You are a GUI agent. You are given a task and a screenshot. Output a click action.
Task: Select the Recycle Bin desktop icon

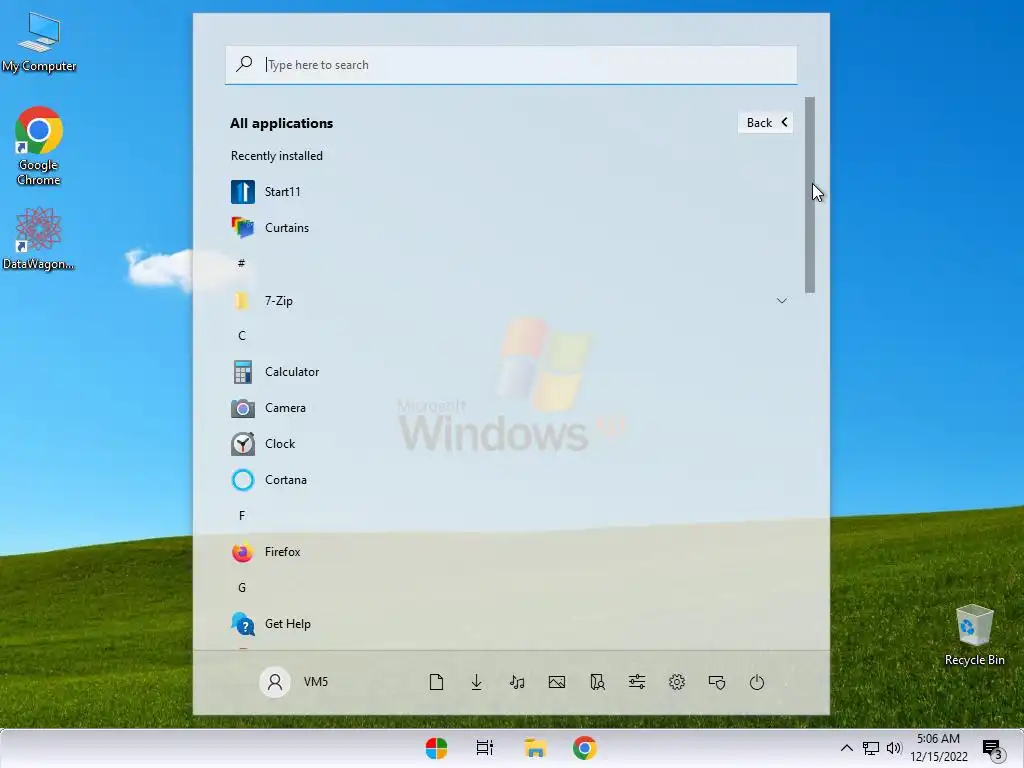pyautogui.click(x=974, y=635)
